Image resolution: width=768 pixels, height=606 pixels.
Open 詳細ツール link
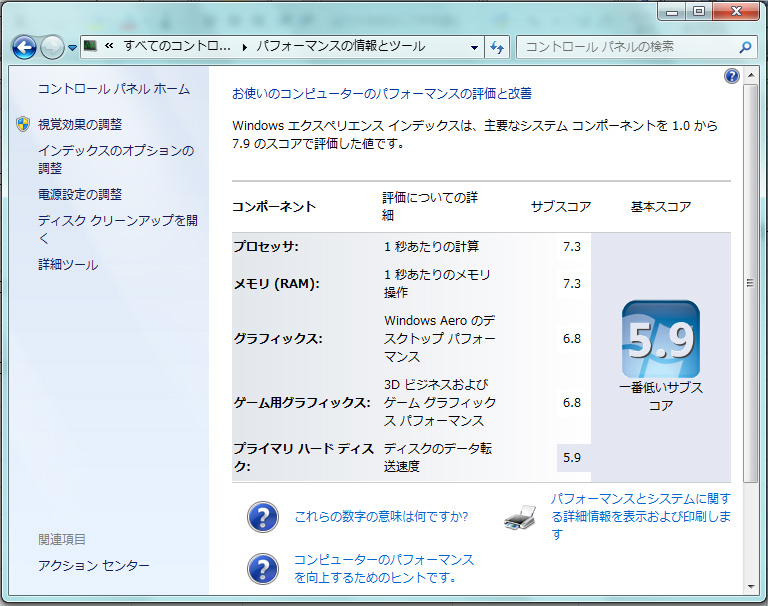[x=68, y=265]
